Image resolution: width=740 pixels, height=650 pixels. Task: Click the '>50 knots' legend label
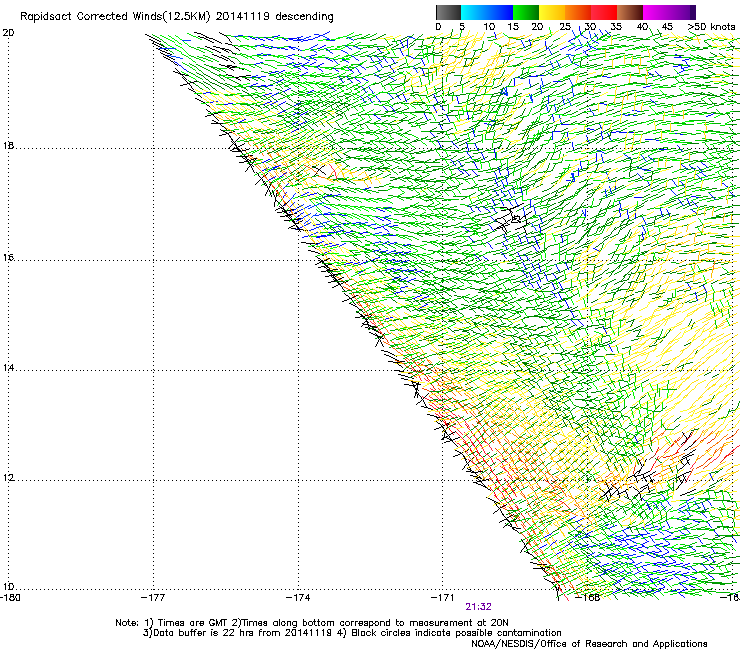click(x=712, y=27)
